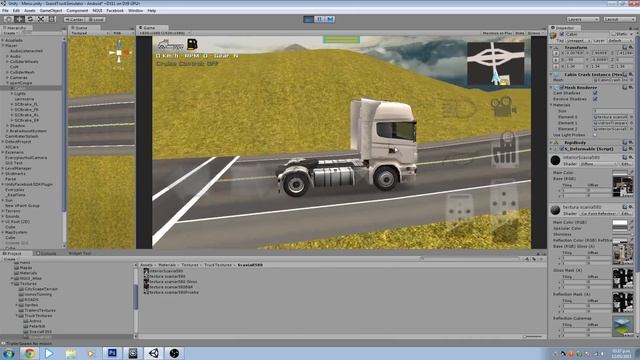Open Mesh Renderer component help icon
The image size is (640, 360).
(625, 87)
